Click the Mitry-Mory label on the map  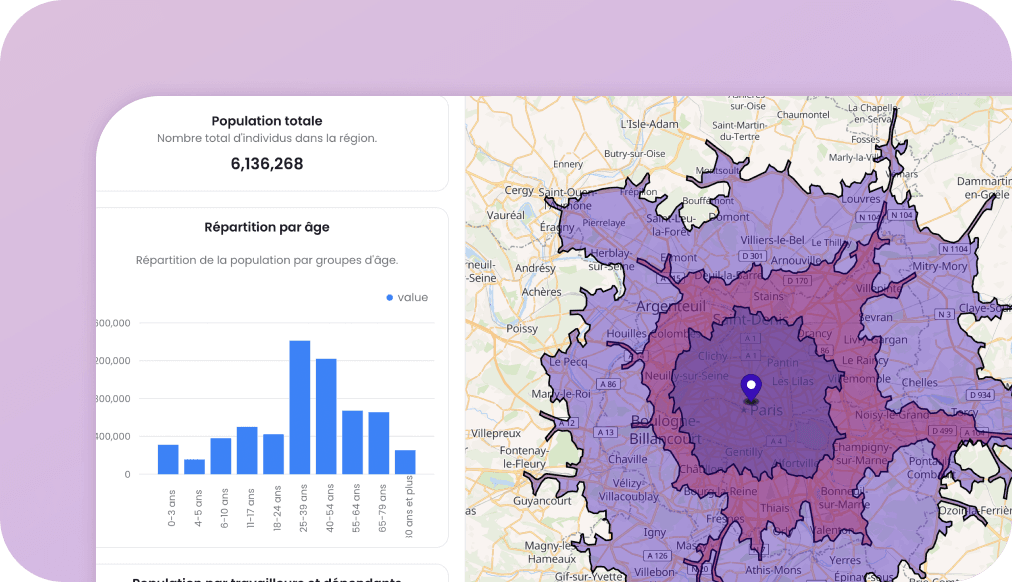tap(940, 266)
